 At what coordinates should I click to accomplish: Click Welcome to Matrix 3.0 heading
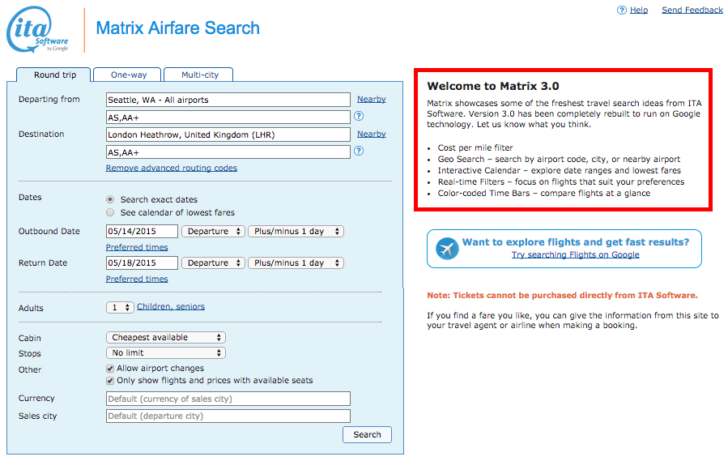[x=493, y=86]
